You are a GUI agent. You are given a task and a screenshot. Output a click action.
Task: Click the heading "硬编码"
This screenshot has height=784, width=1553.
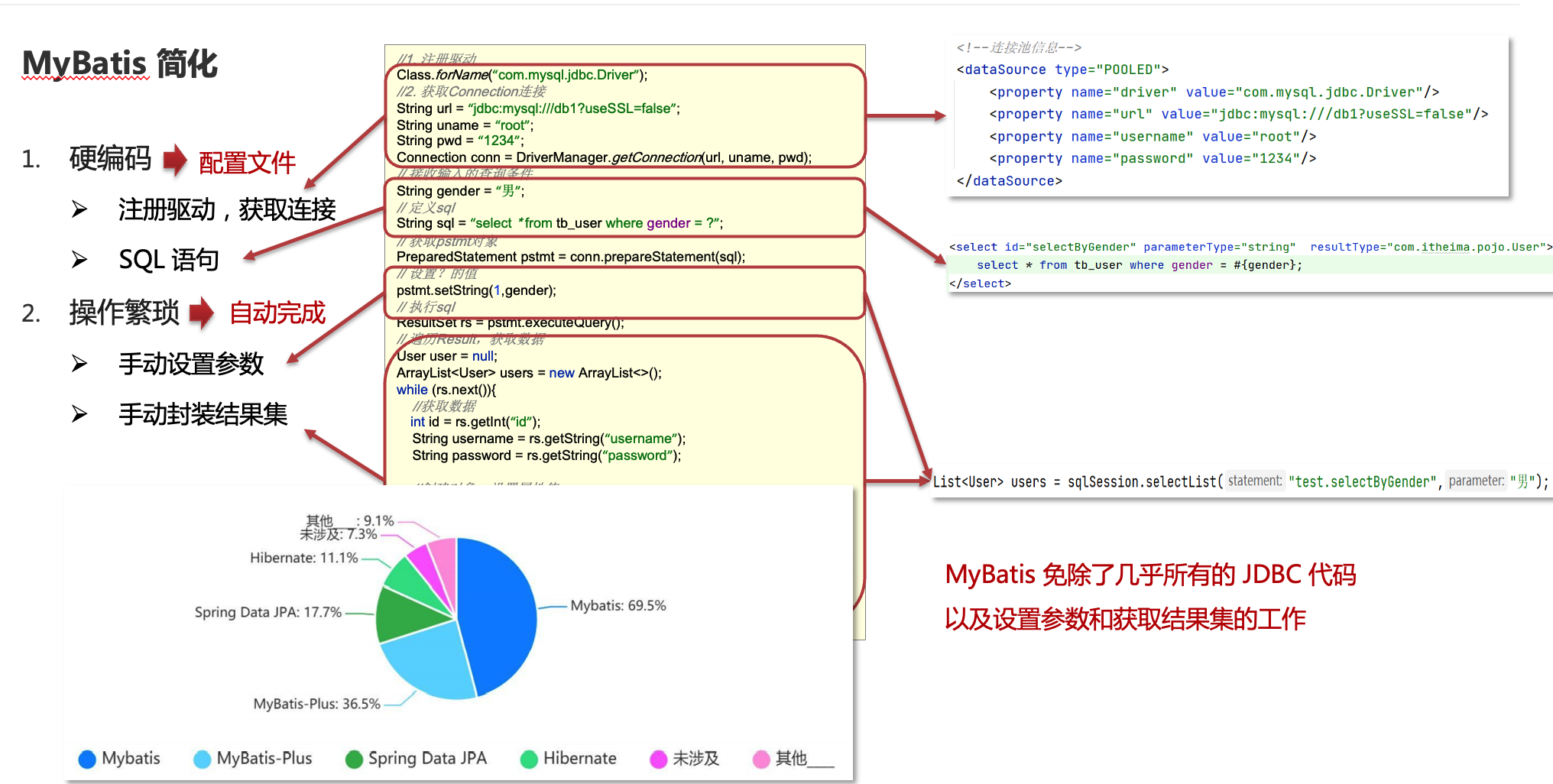click(x=111, y=159)
